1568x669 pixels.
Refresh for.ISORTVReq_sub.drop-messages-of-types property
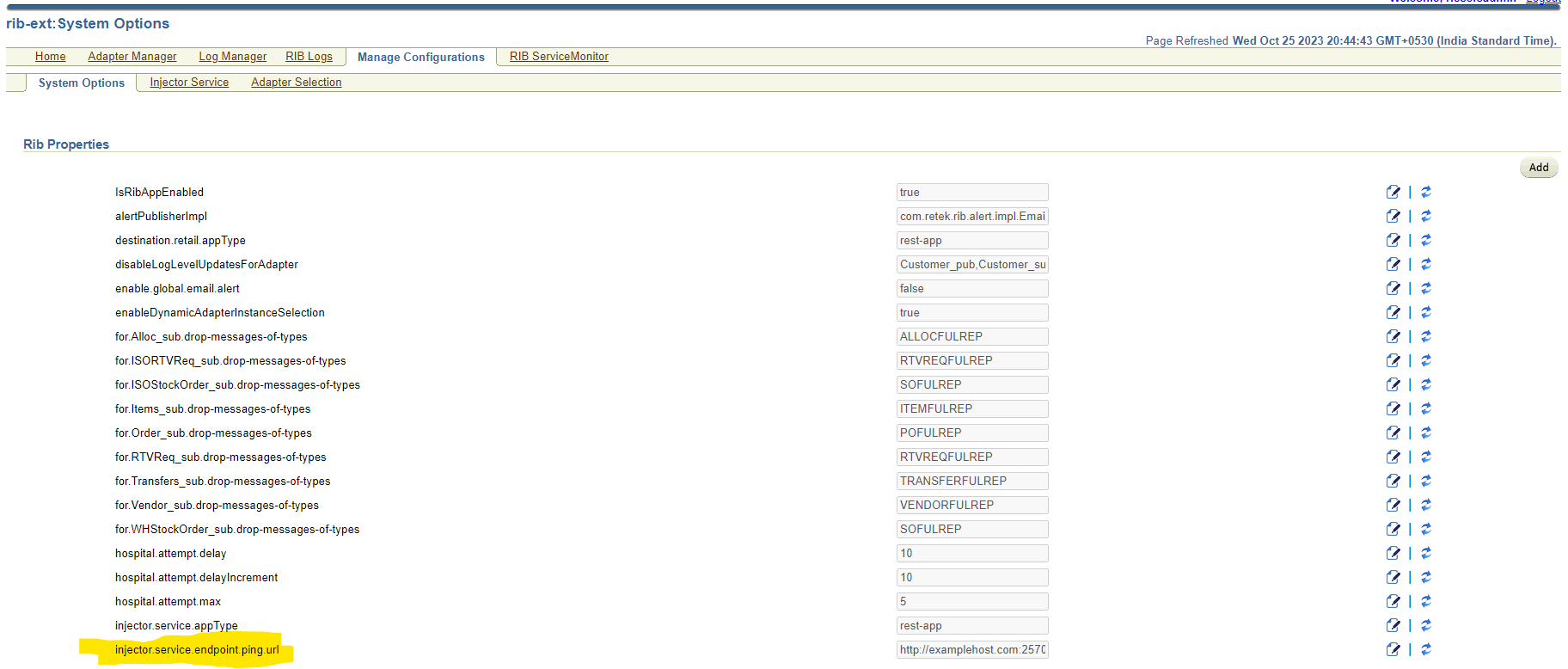(x=1426, y=360)
